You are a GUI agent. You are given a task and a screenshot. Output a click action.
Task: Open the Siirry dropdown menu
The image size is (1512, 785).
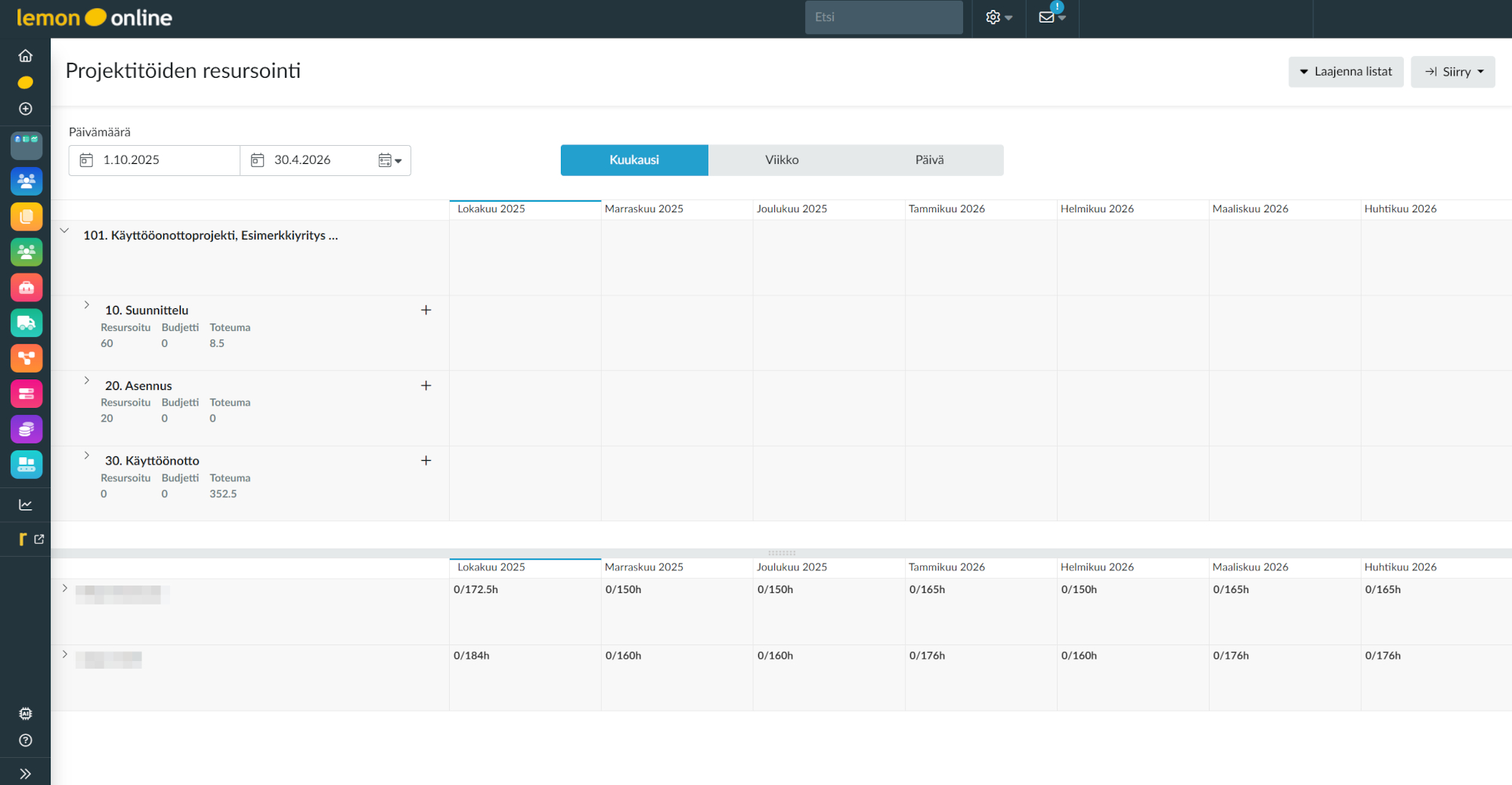pos(1452,72)
